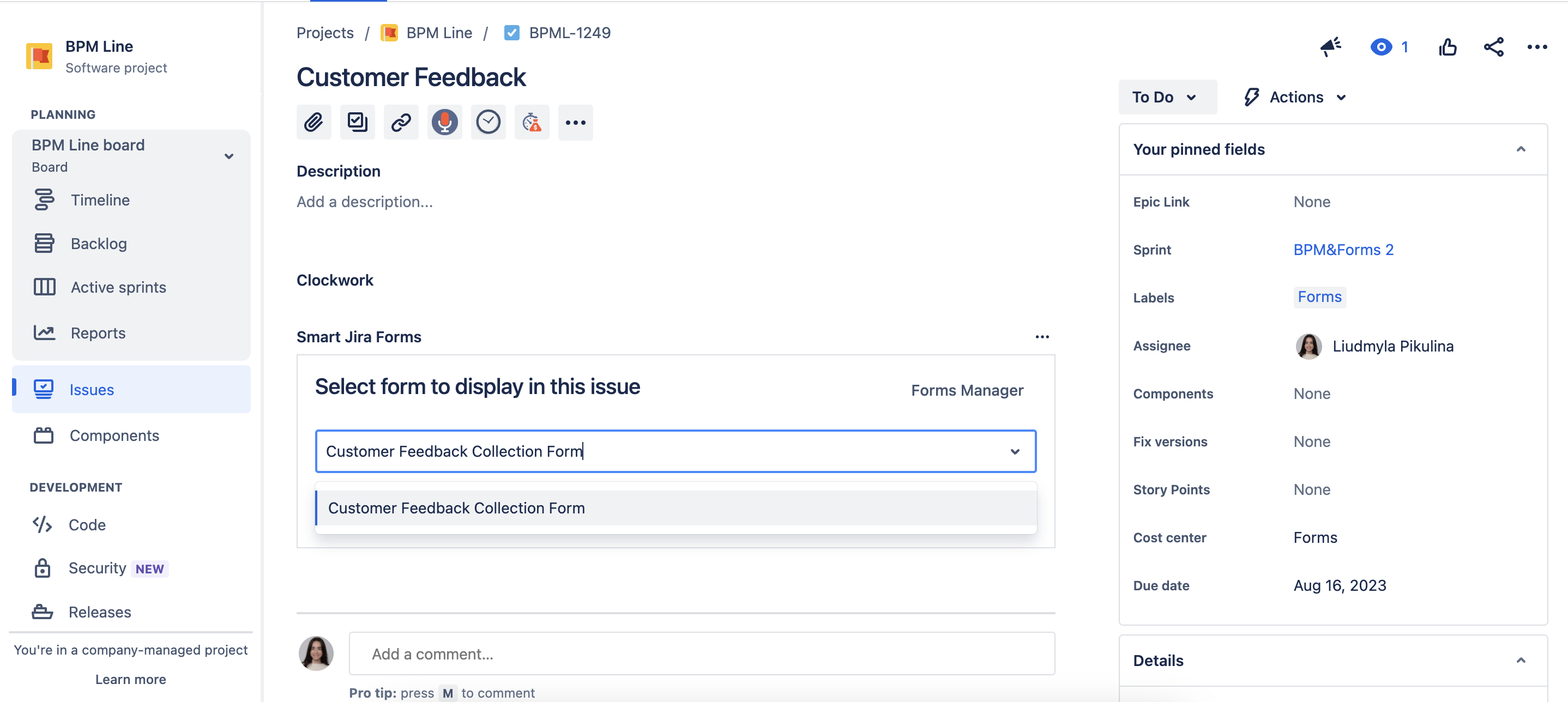Viewport: 1568px width, 702px height.
Task: Open the BPM&Forms 2 sprint link
Action: tap(1343, 250)
